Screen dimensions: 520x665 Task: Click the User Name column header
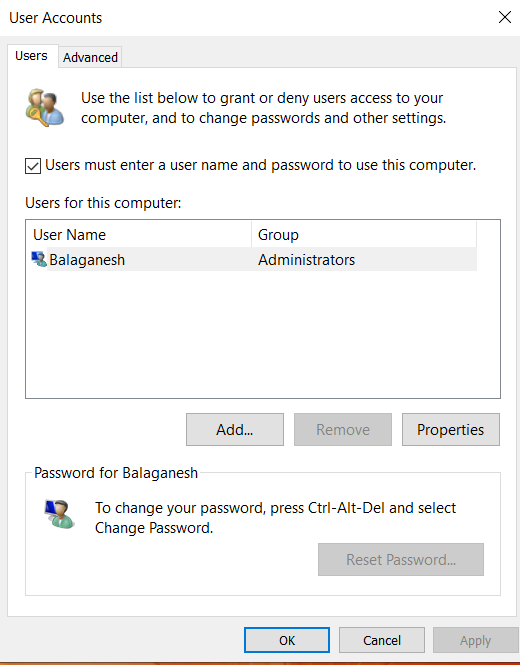[x=141, y=235]
